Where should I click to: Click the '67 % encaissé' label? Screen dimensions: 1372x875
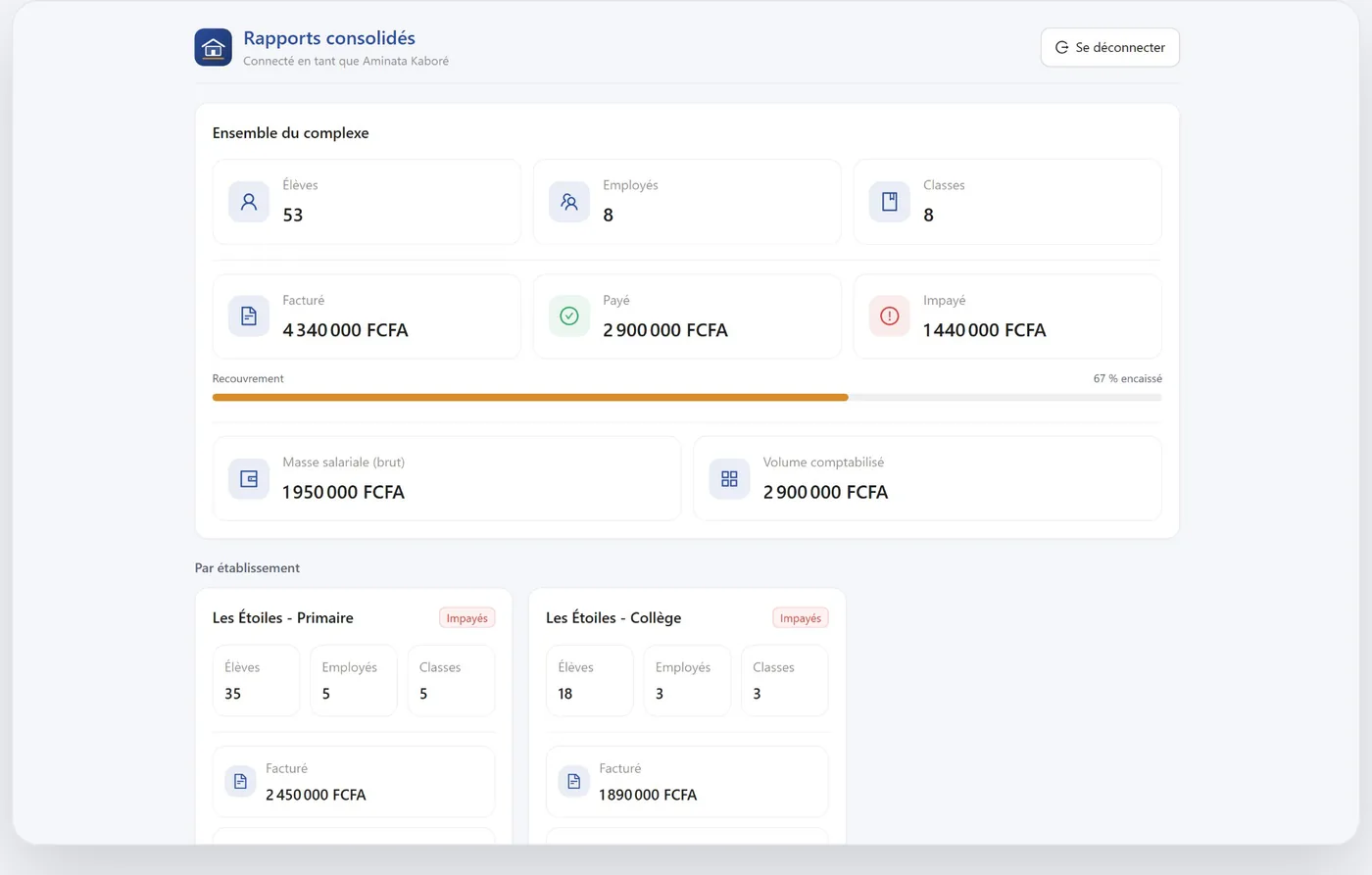[1128, 378]
